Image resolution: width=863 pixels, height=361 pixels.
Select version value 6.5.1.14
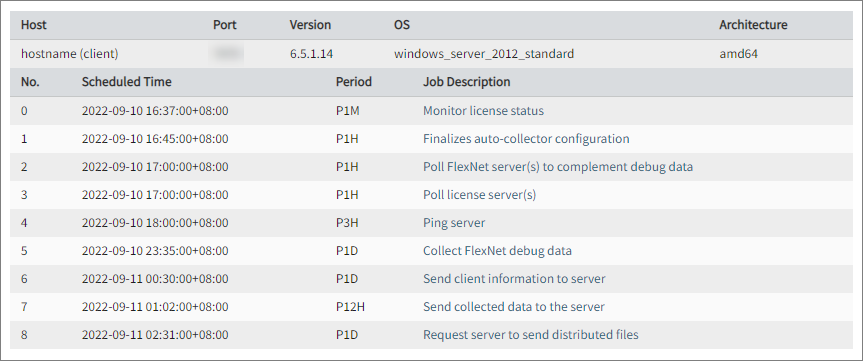tap(311, 54)
